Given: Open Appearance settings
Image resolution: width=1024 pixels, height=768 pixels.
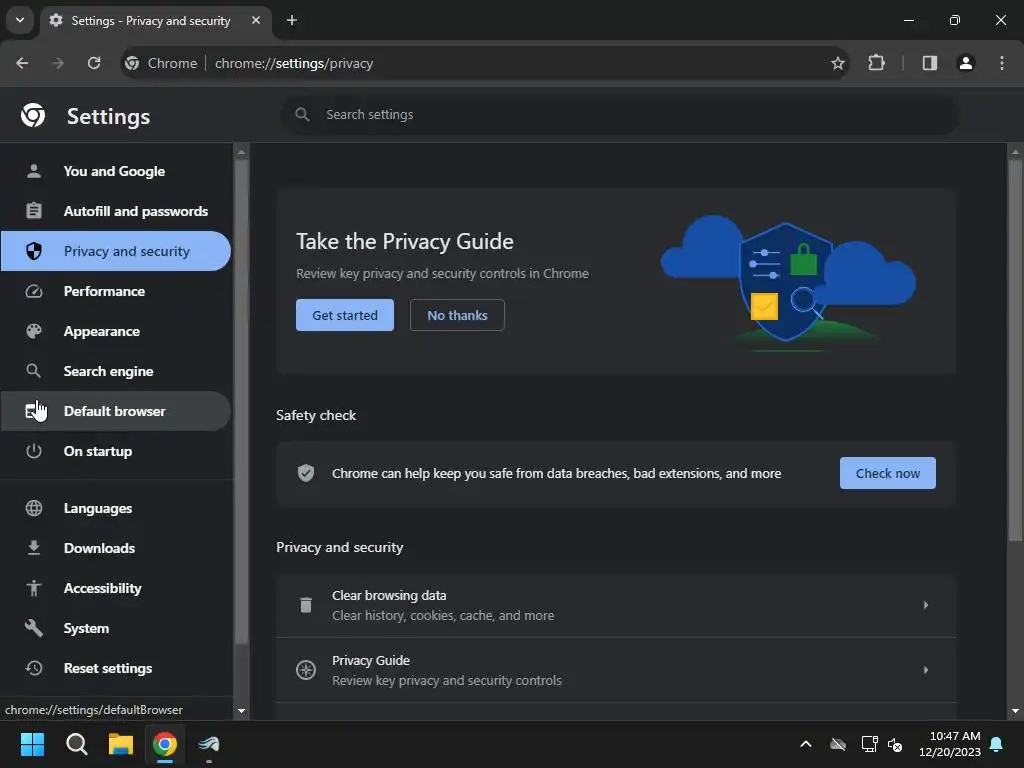Looking at the screenshot, I should 115,331.
